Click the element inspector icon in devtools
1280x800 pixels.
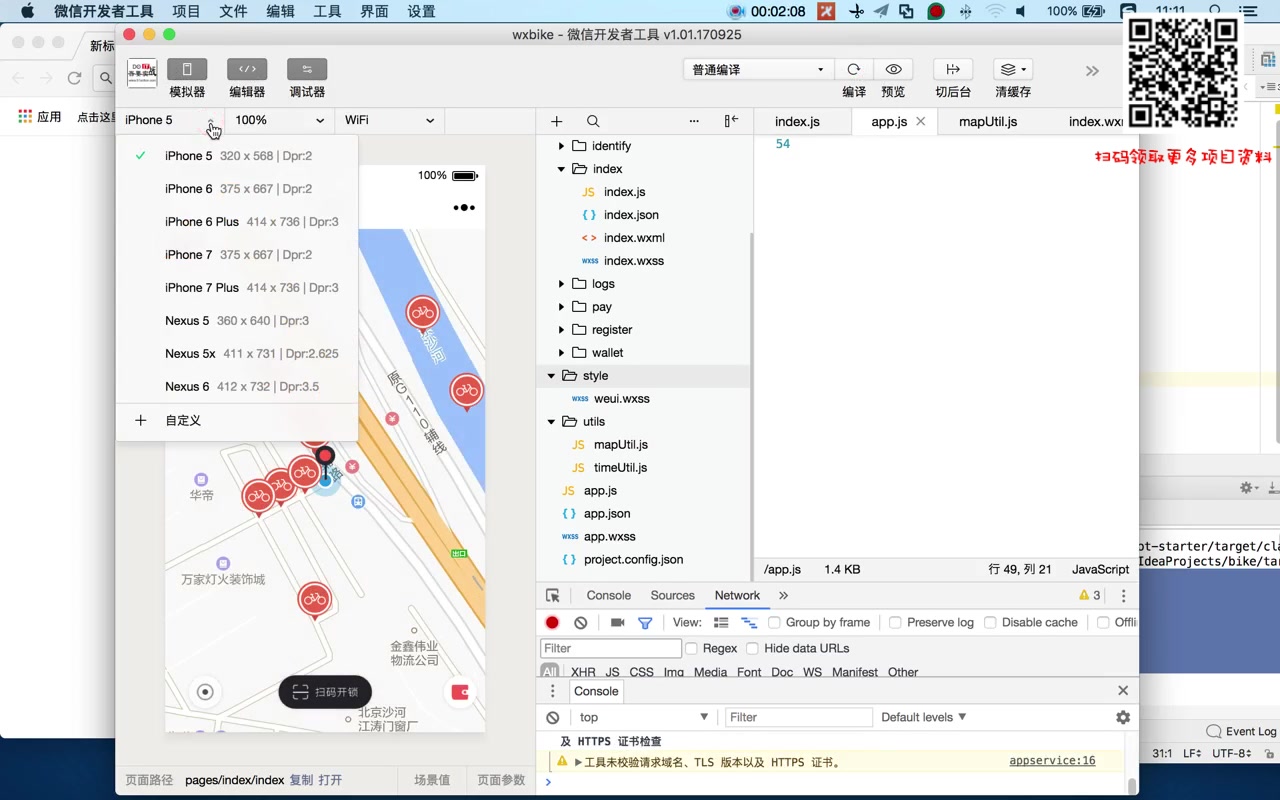553,595
